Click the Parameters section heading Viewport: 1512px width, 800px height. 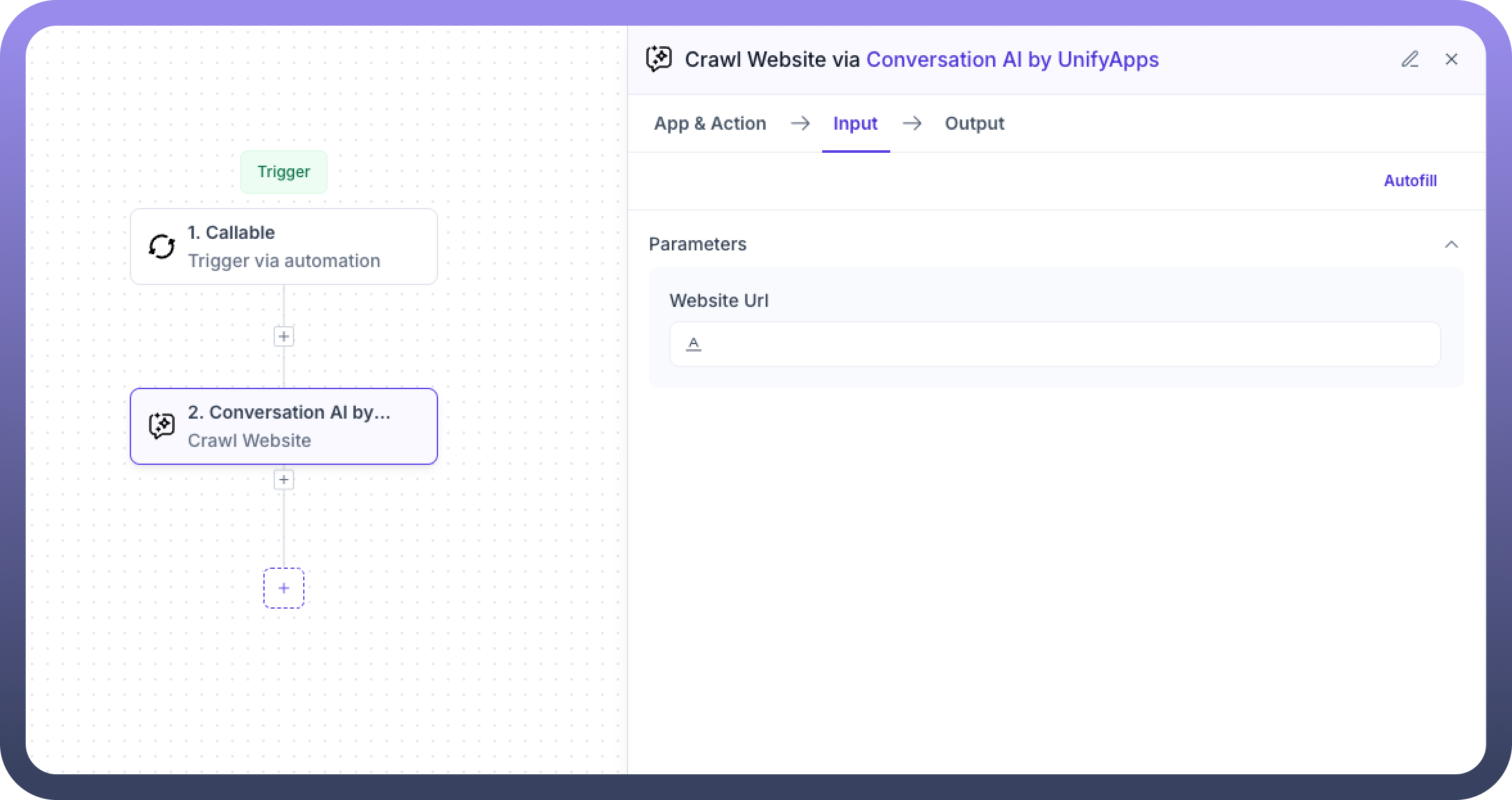[x=698, y=245]
